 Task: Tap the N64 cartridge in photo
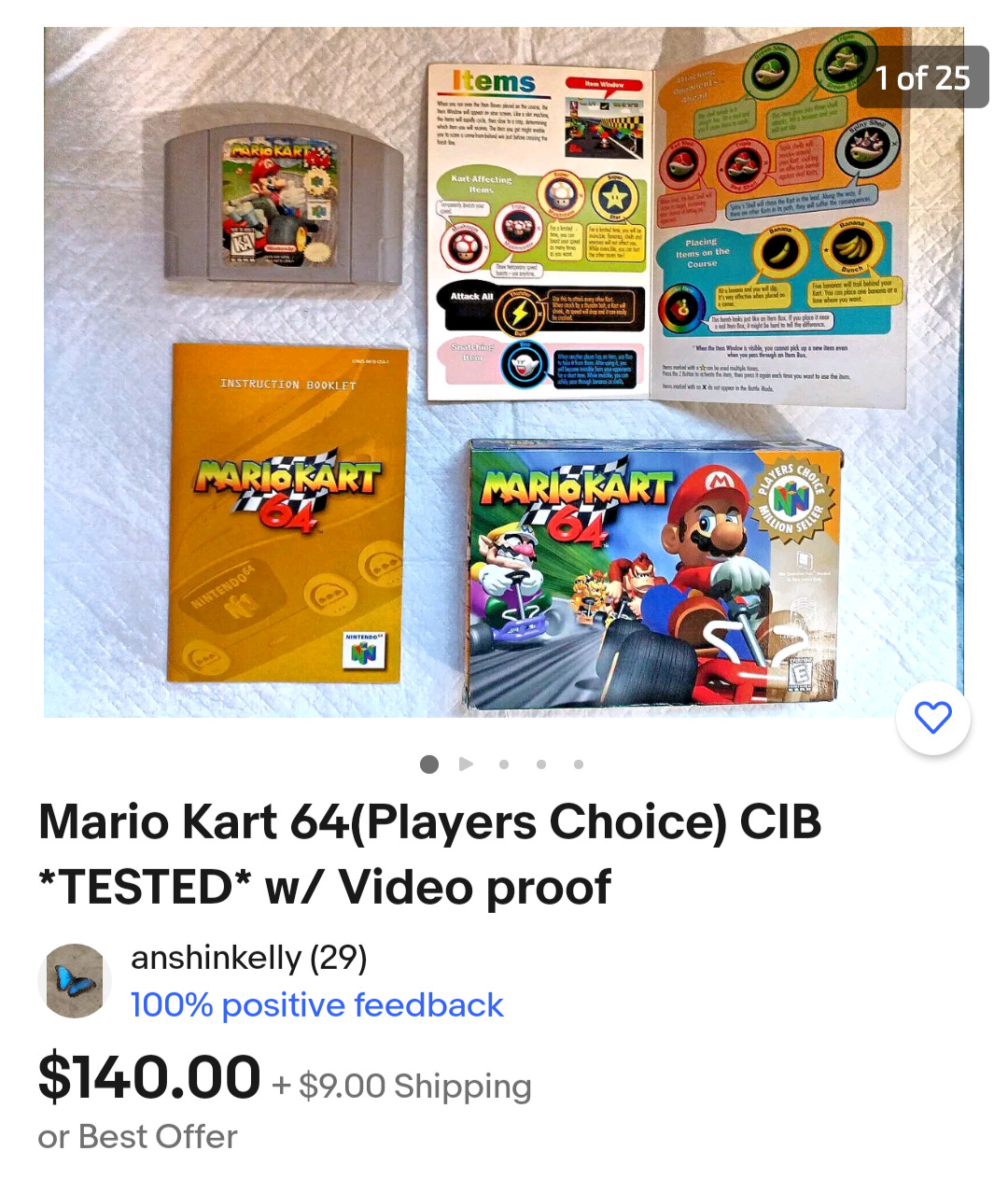pyautogui.click(x=282, y=205)
